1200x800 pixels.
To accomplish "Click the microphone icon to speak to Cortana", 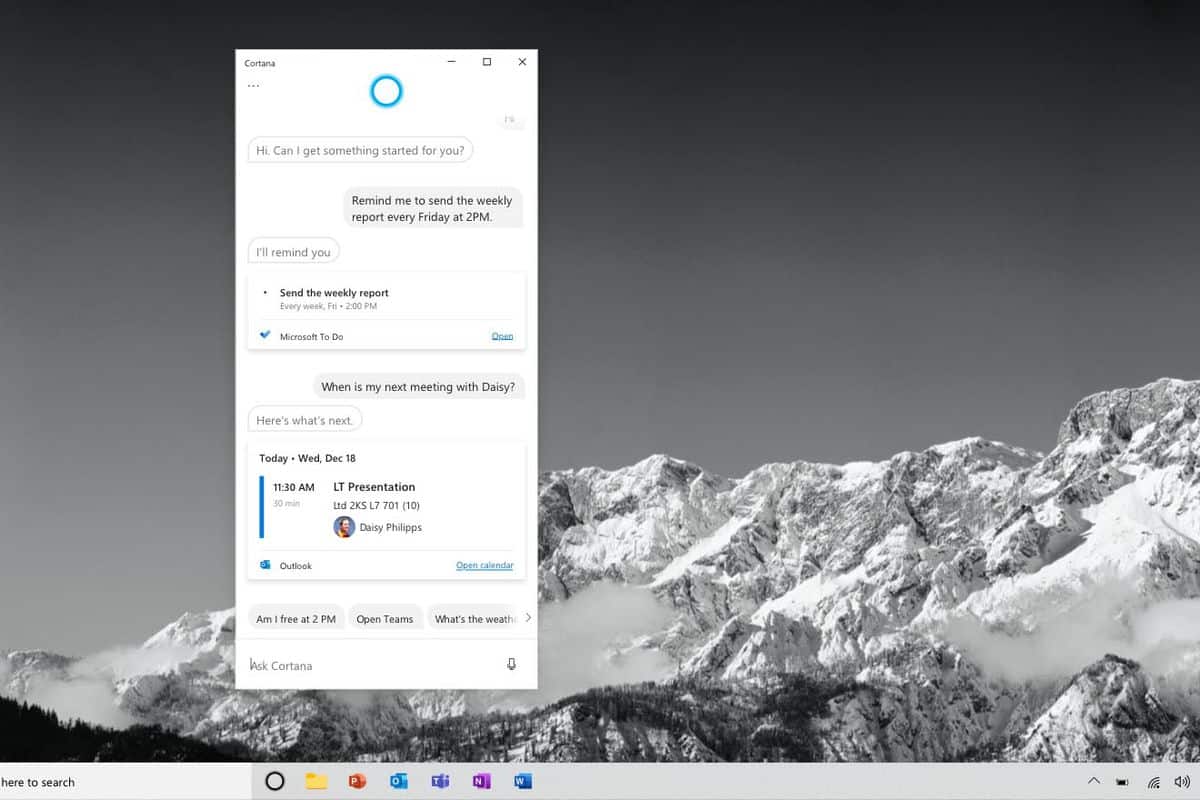I will point(511,664).
